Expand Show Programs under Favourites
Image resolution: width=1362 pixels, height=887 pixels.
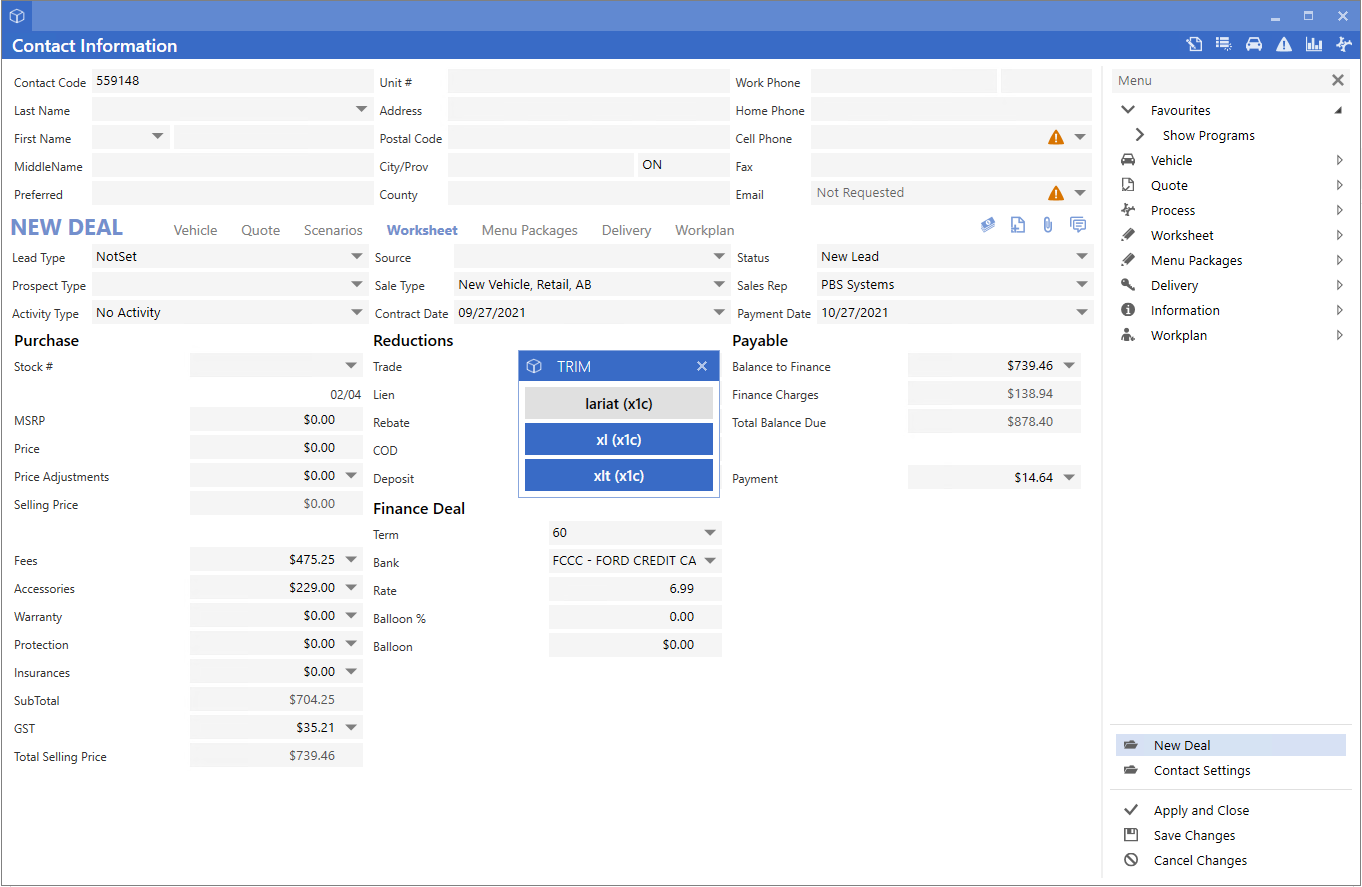(x=1140, y=135)
